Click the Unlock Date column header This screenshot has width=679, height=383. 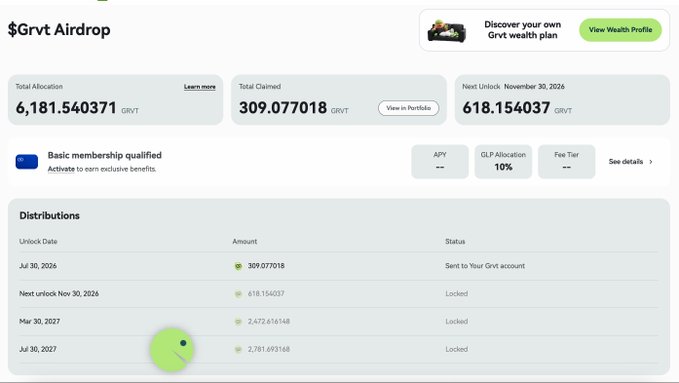click(38, 241)
